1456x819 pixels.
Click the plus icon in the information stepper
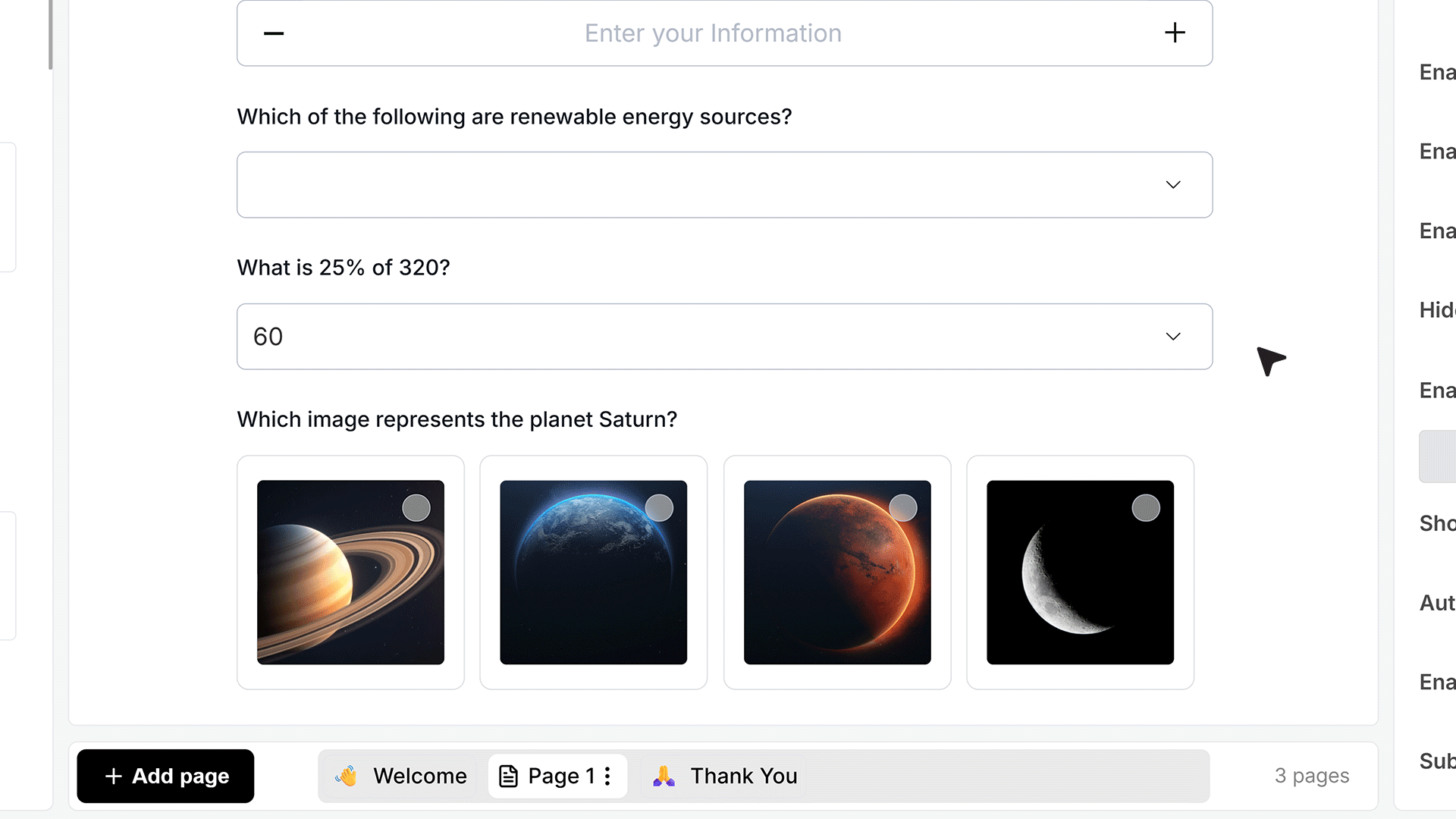[1175, 33]
